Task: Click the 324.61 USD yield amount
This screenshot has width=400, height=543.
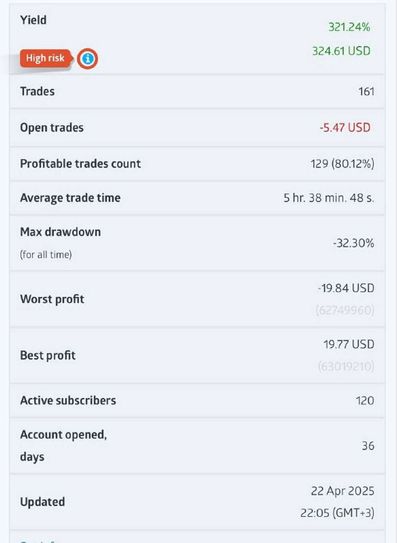Action: 341,51
